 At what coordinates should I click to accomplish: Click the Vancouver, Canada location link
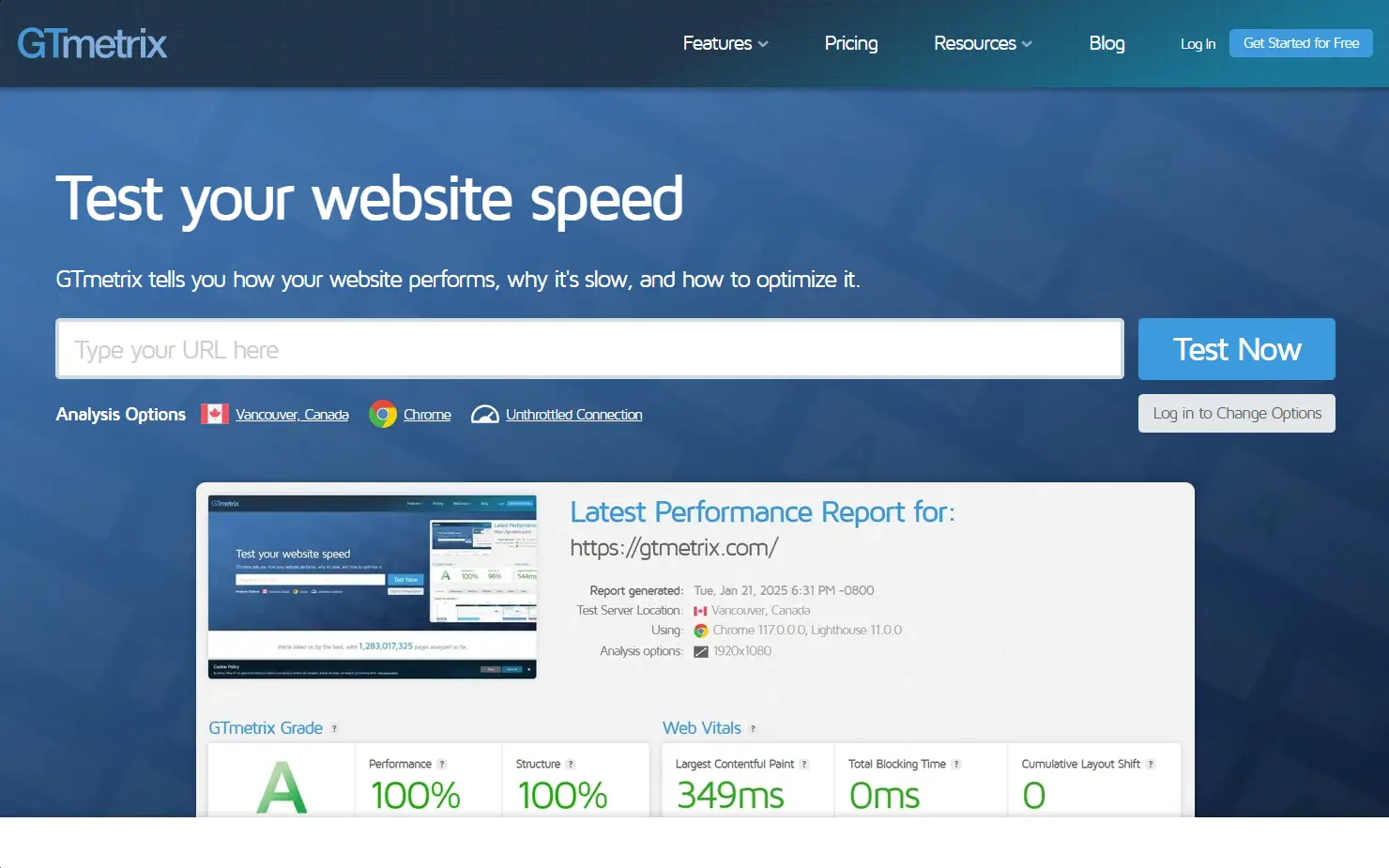coord(292,415)
